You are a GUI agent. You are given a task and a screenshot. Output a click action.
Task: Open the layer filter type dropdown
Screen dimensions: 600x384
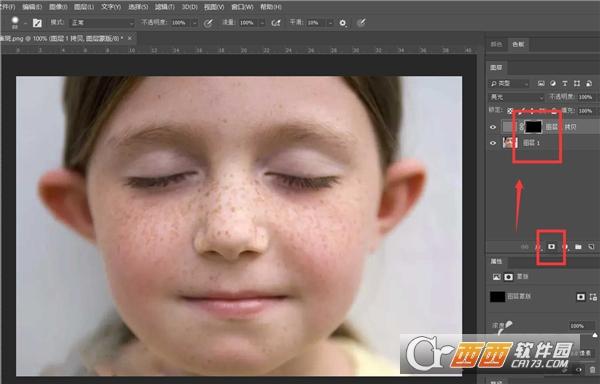tap(509, 83)
